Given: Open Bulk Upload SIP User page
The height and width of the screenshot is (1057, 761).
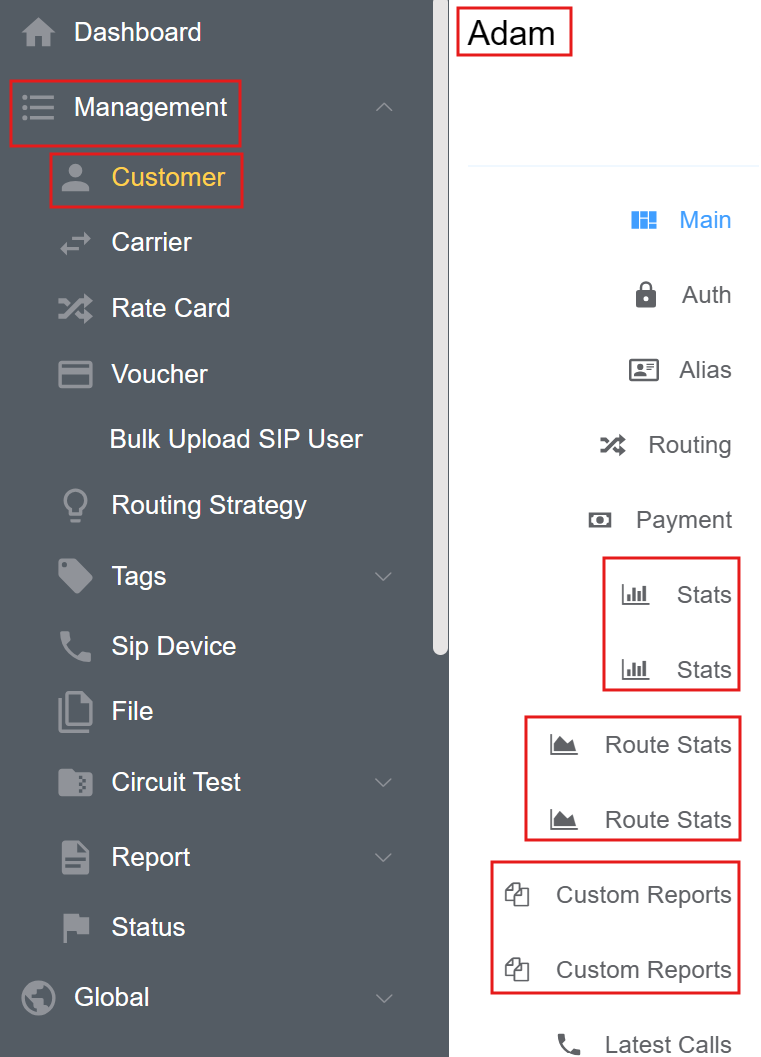Looking at the screenshot, I should pos(236,440).
